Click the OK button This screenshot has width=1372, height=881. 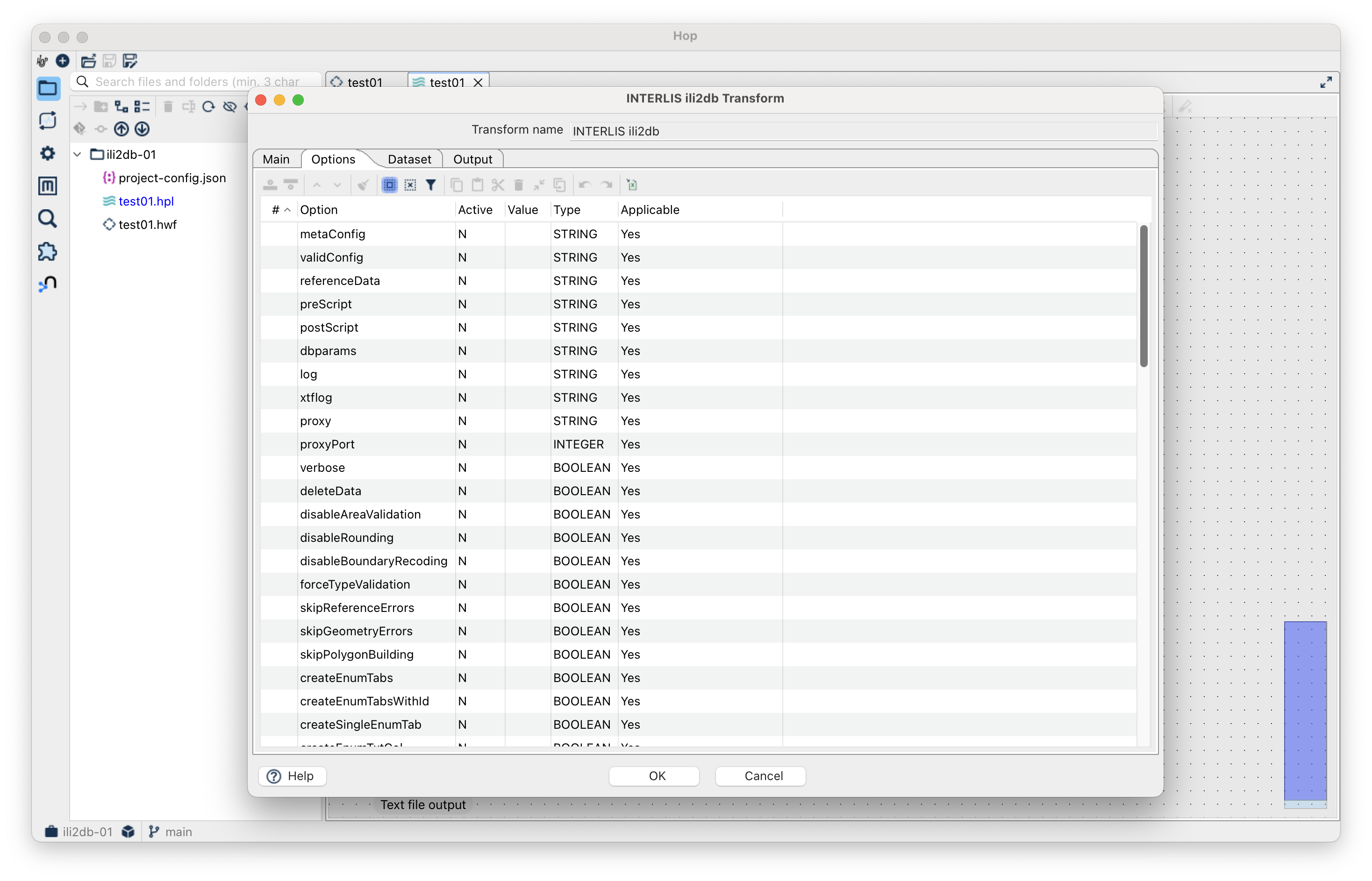654,776
